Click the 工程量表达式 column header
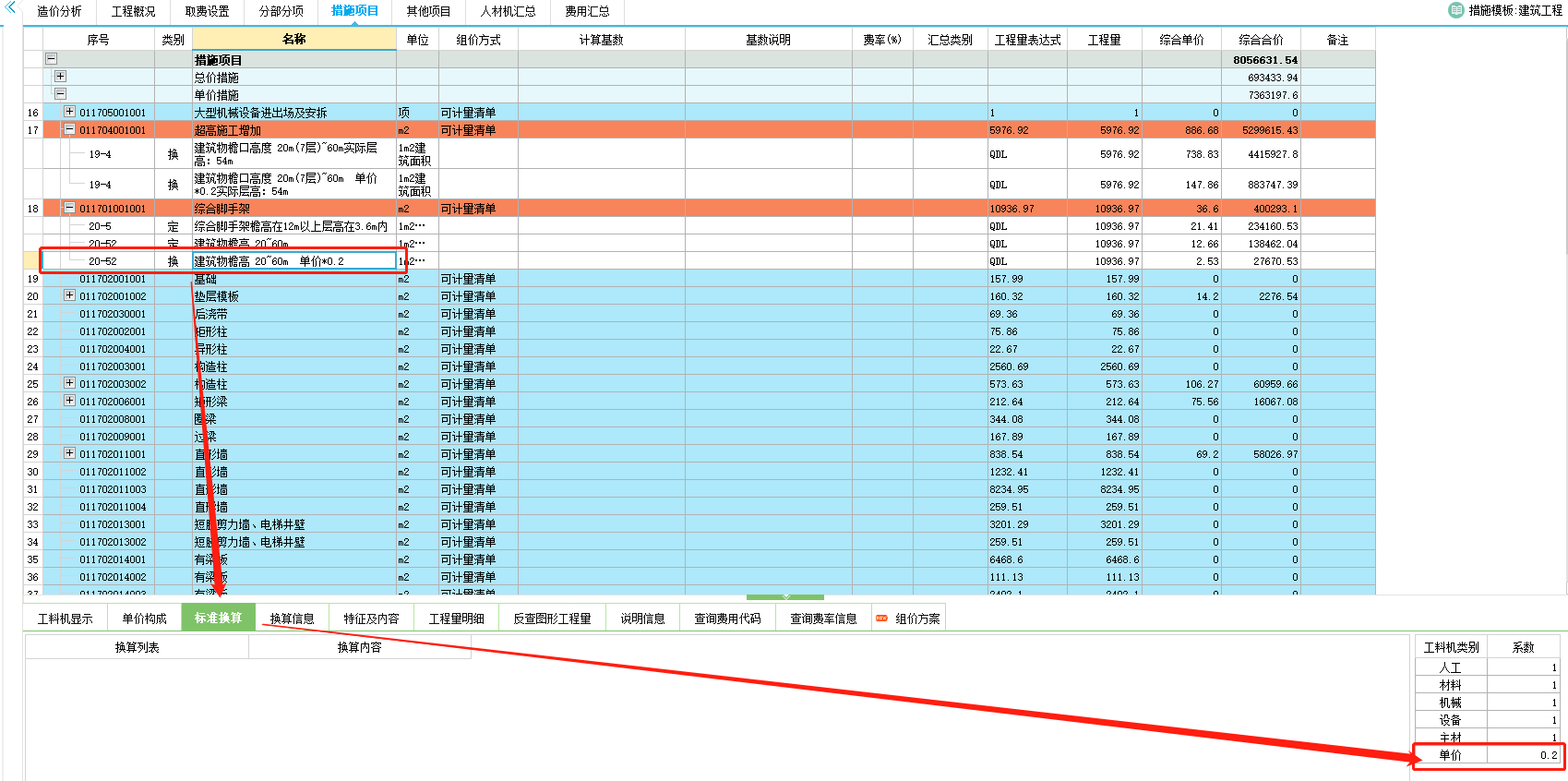The width and height of the screenshot is (1568, 781). click(x=1027, y=40)
